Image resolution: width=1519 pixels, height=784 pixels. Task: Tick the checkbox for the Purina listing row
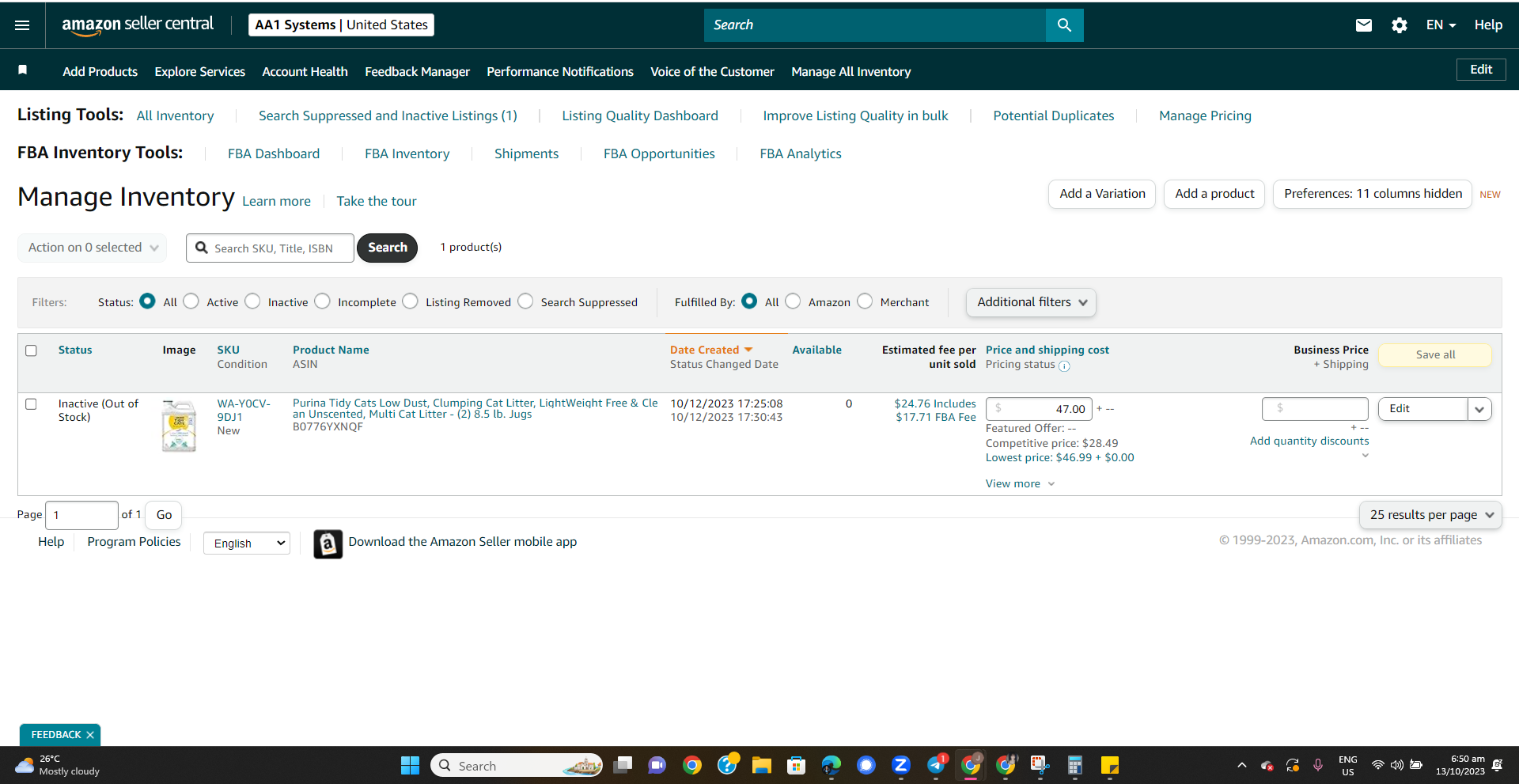[x=31, y=404]
